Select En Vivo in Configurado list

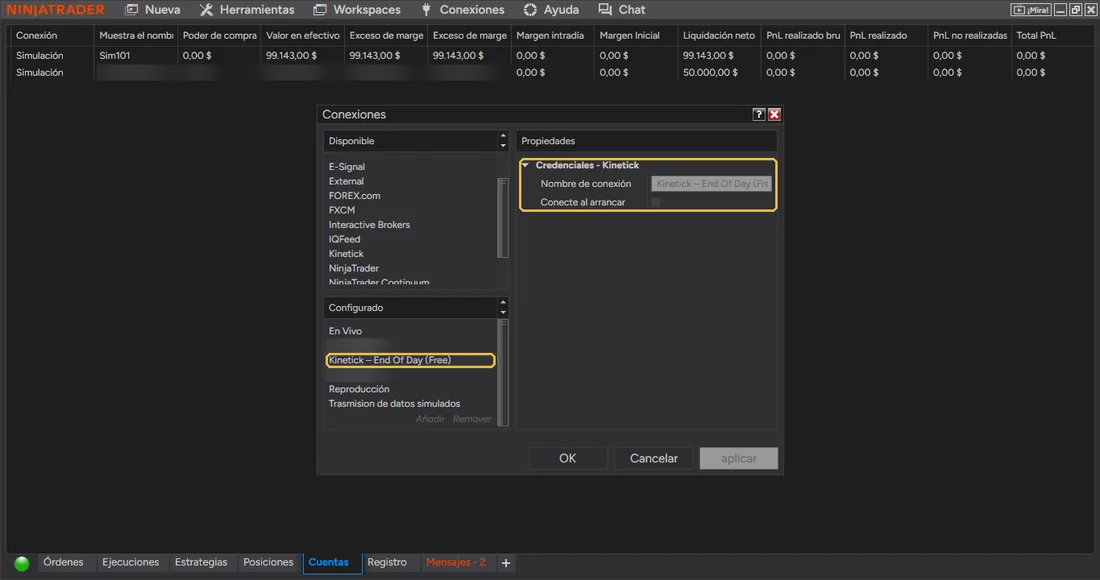345,331
